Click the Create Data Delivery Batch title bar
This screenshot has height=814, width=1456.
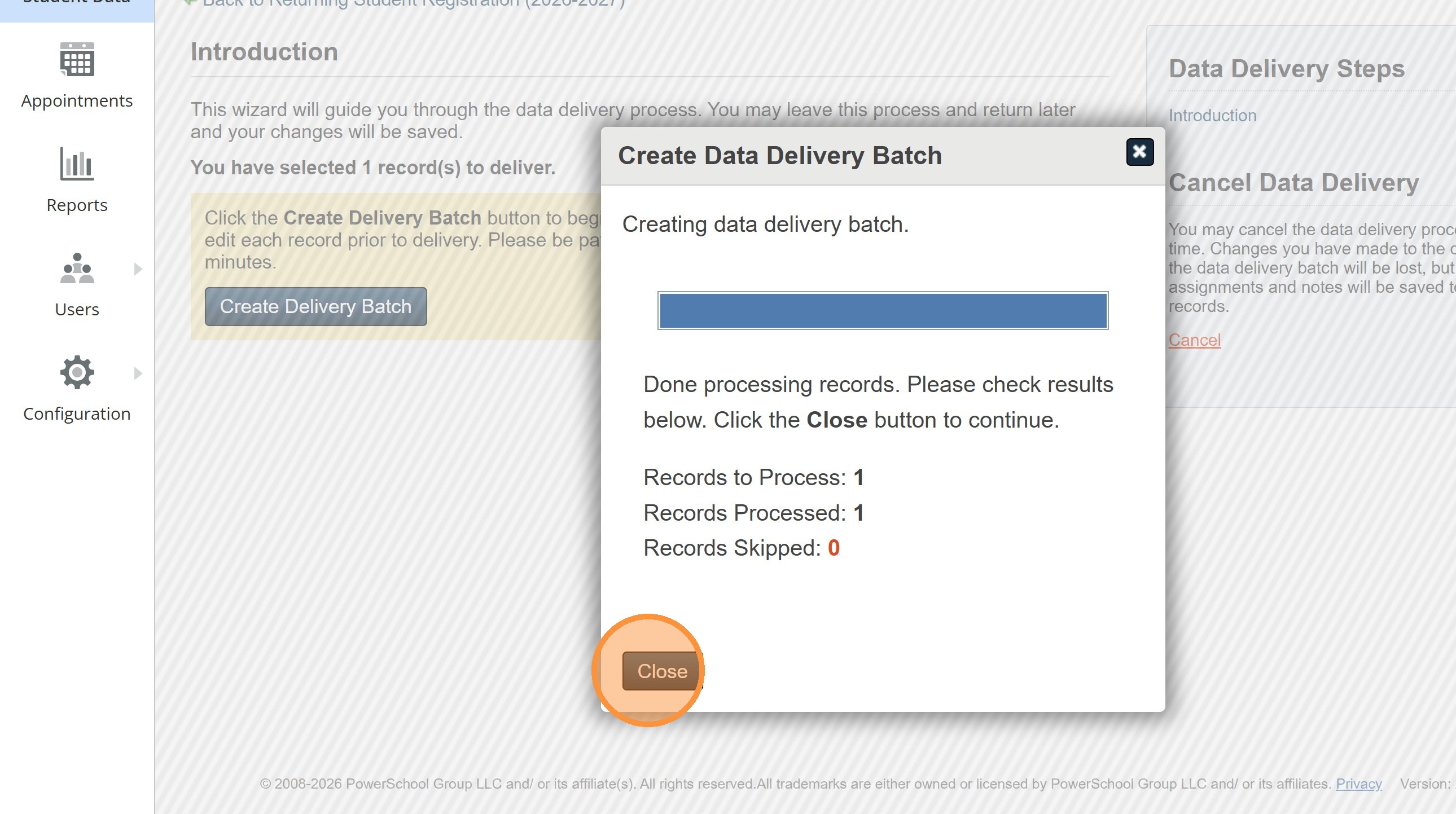click(x=779, y=155)
